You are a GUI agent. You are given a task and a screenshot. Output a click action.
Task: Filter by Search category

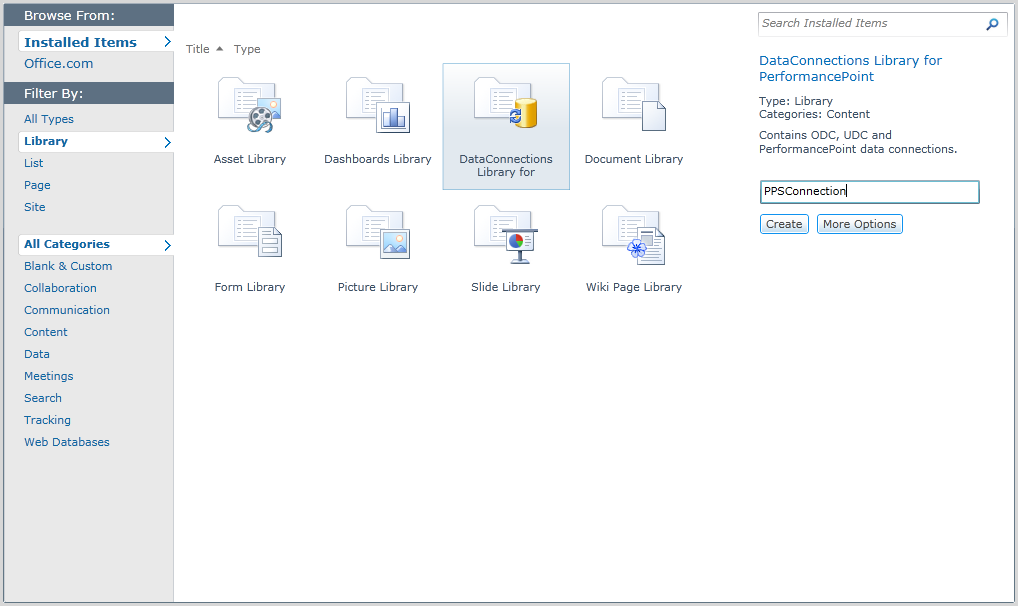pos(43,398)
